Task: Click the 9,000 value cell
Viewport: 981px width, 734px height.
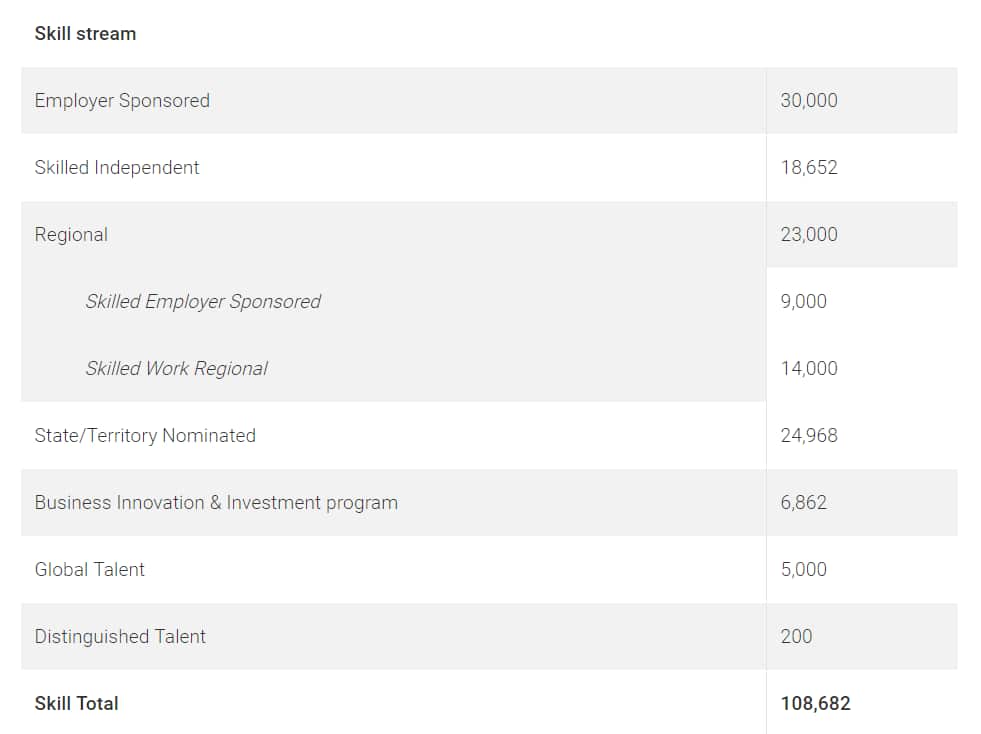Action: pos(804,302)
